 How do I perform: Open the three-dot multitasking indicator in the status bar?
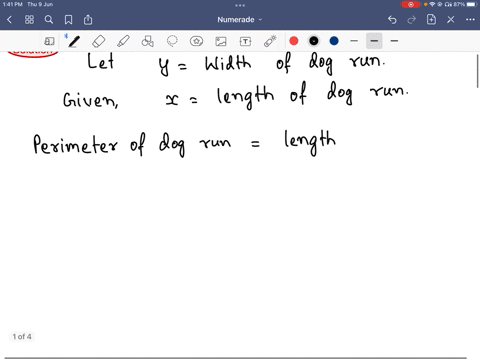(240, 5)
